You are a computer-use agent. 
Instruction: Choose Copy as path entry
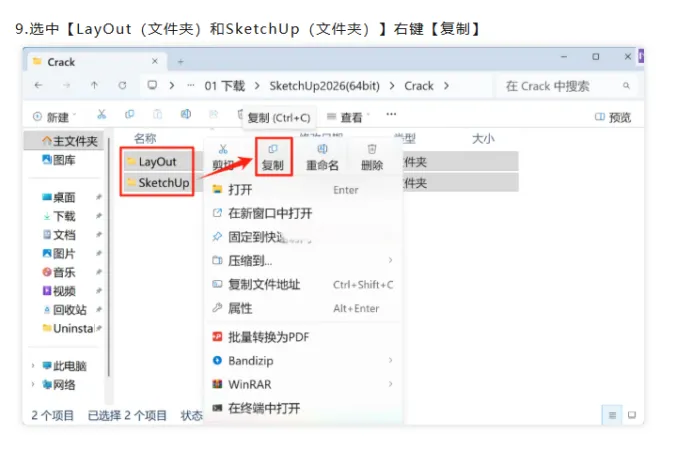click(x=304, y=285)
